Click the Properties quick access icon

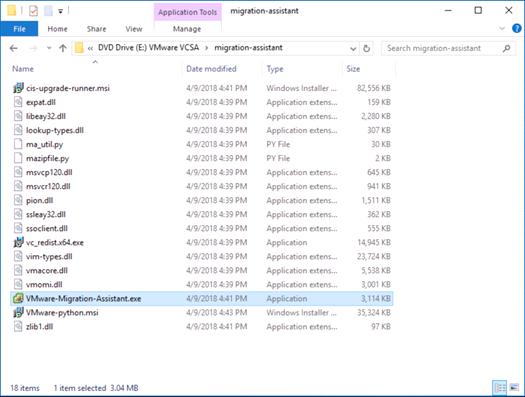tap(33, 11)
